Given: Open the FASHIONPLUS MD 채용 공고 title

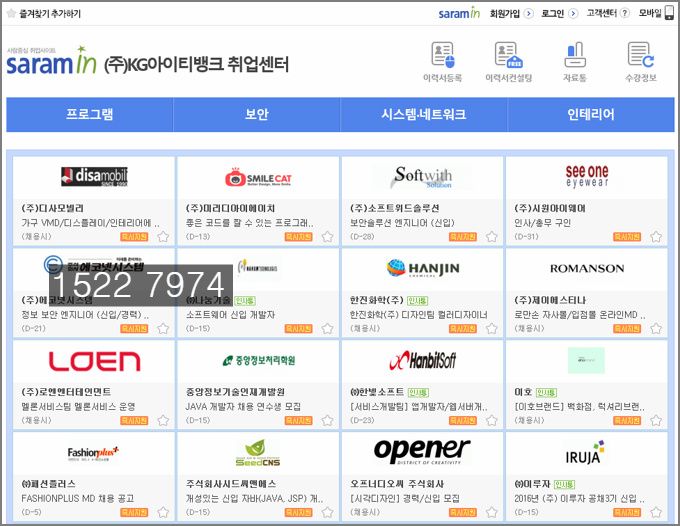Looking at the screenshot, I should click(x=78, y=499).
